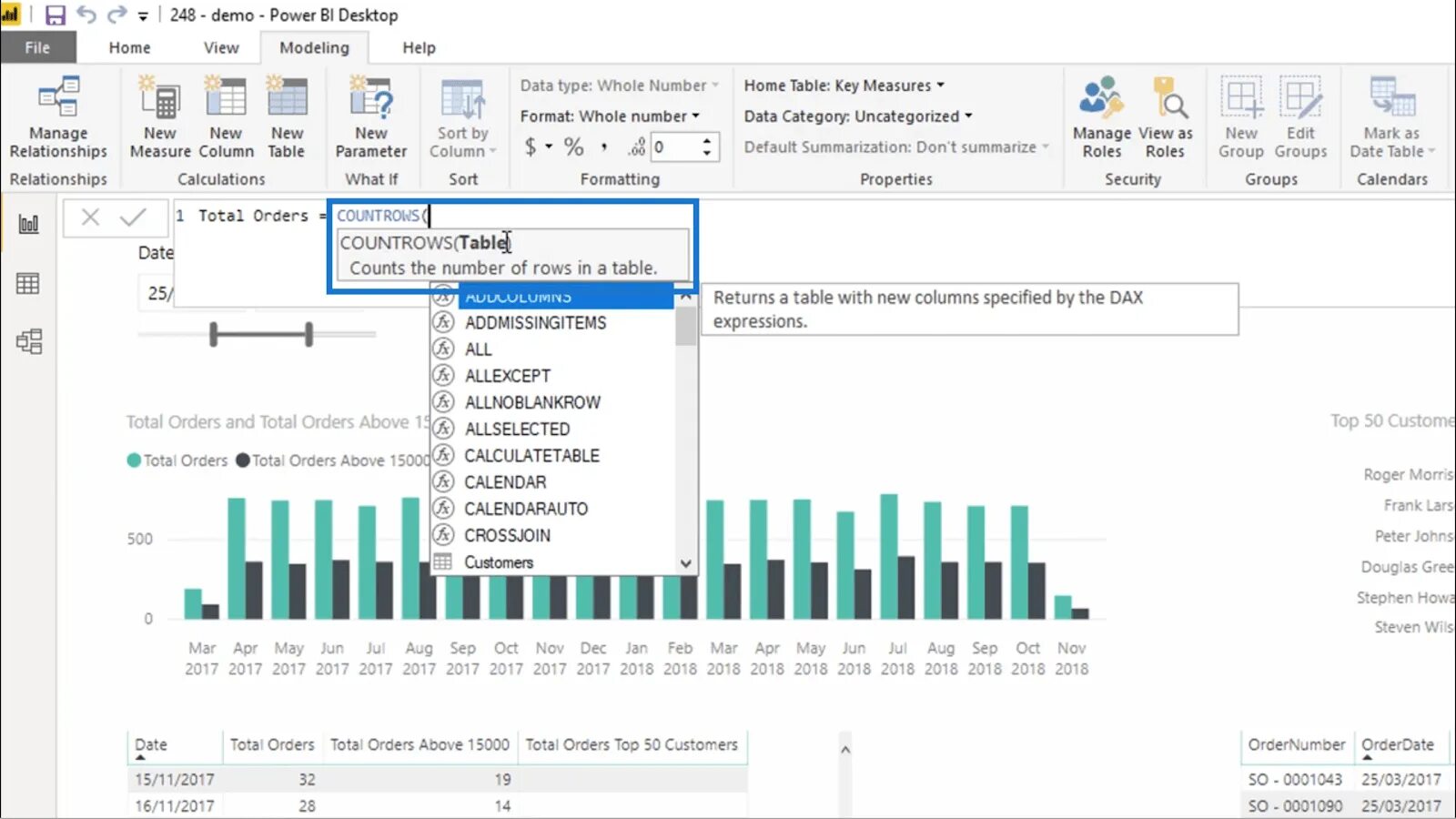The image size is (1456, 819).
Task: Add a New Parameter
Action: (371, 118)
